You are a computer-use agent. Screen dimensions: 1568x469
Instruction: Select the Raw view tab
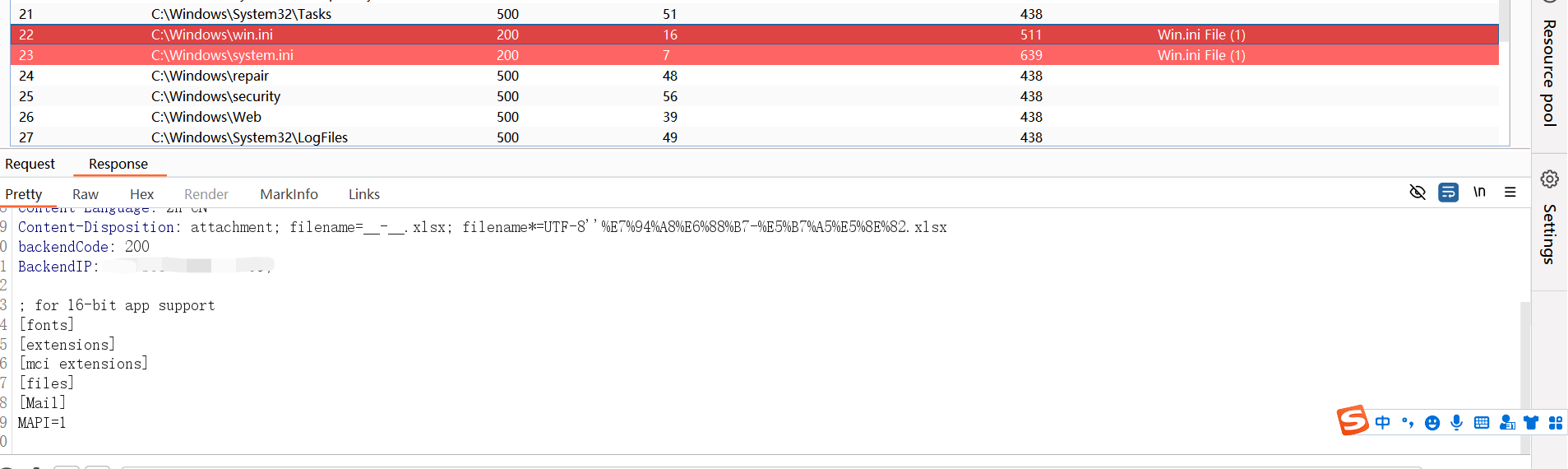point(86,194)
